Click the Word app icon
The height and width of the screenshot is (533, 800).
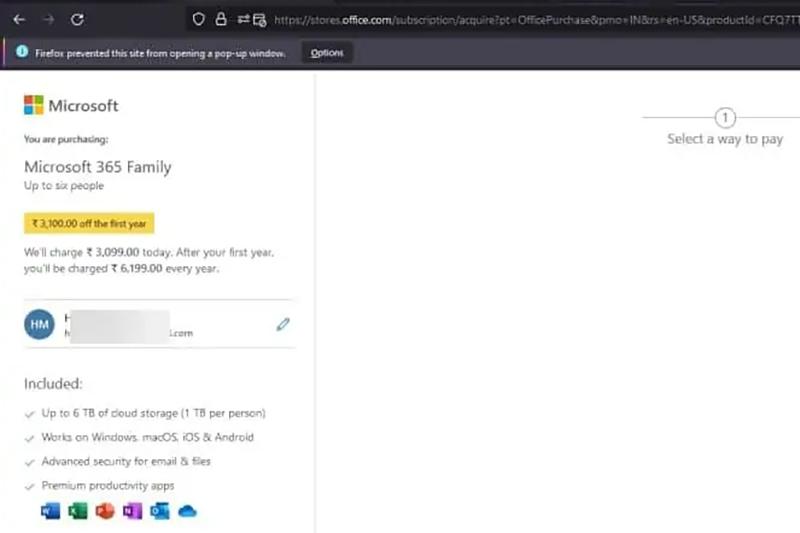51,511
